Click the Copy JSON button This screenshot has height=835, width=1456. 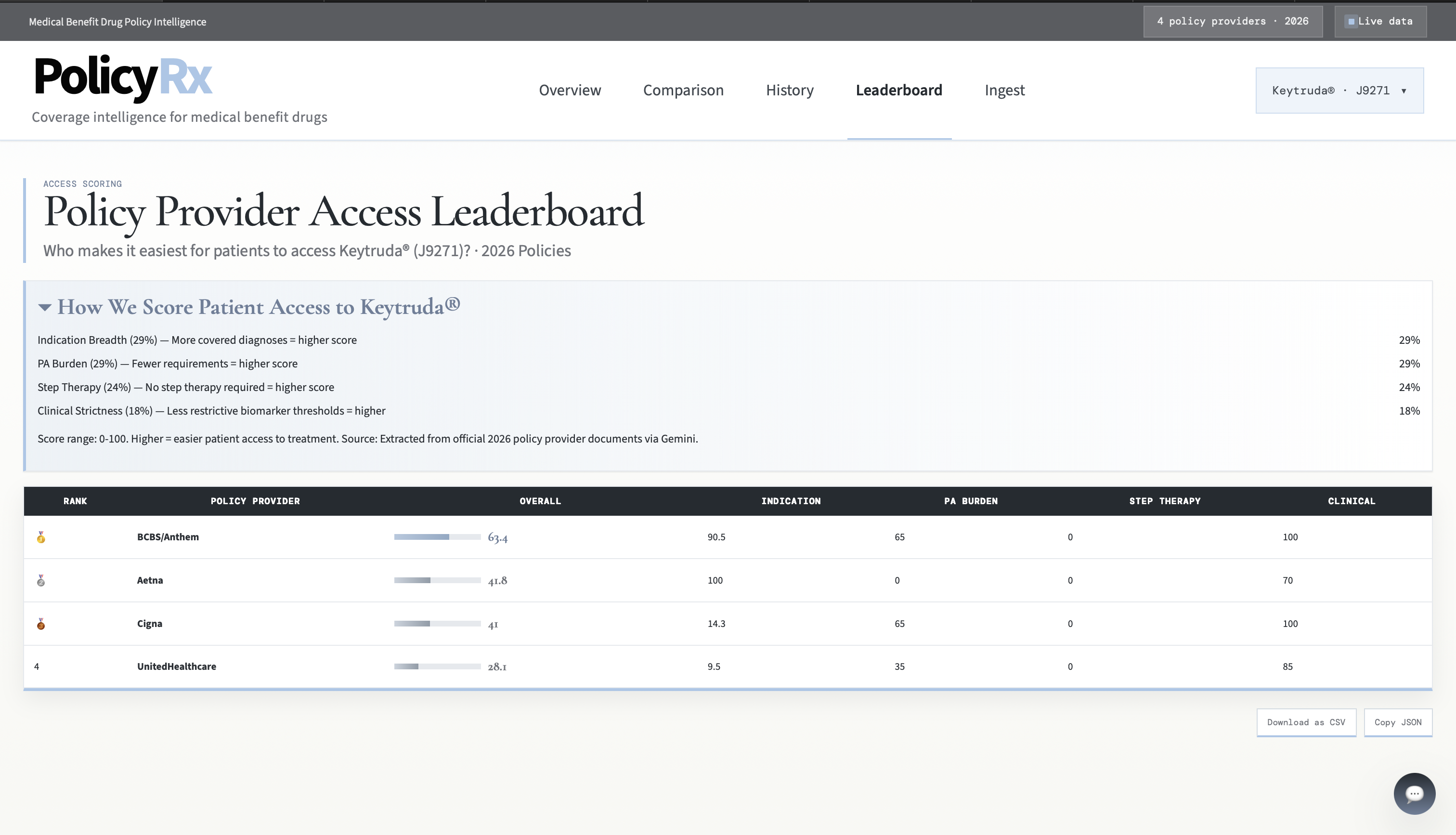[1398, 723]
